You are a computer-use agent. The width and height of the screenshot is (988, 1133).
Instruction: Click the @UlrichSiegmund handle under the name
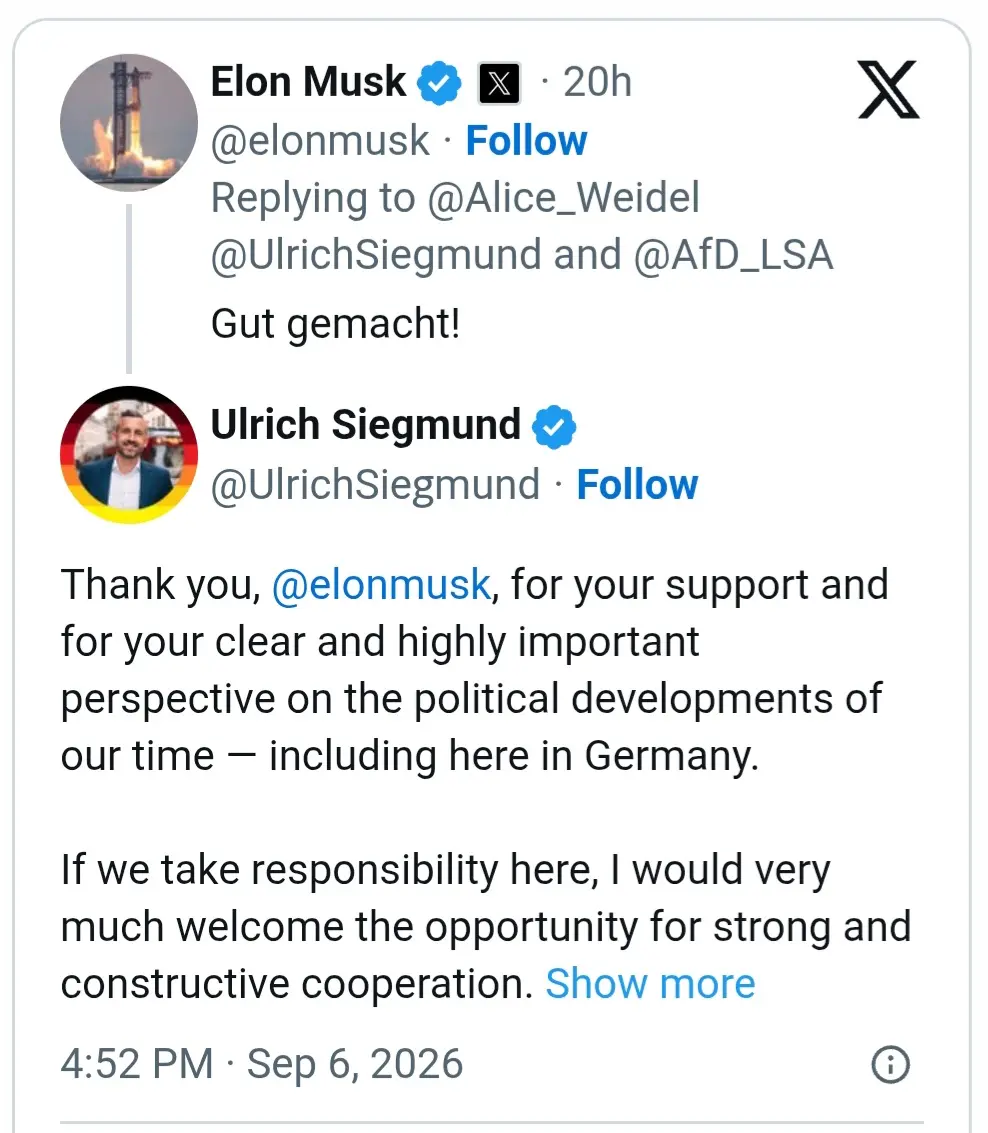376,484
